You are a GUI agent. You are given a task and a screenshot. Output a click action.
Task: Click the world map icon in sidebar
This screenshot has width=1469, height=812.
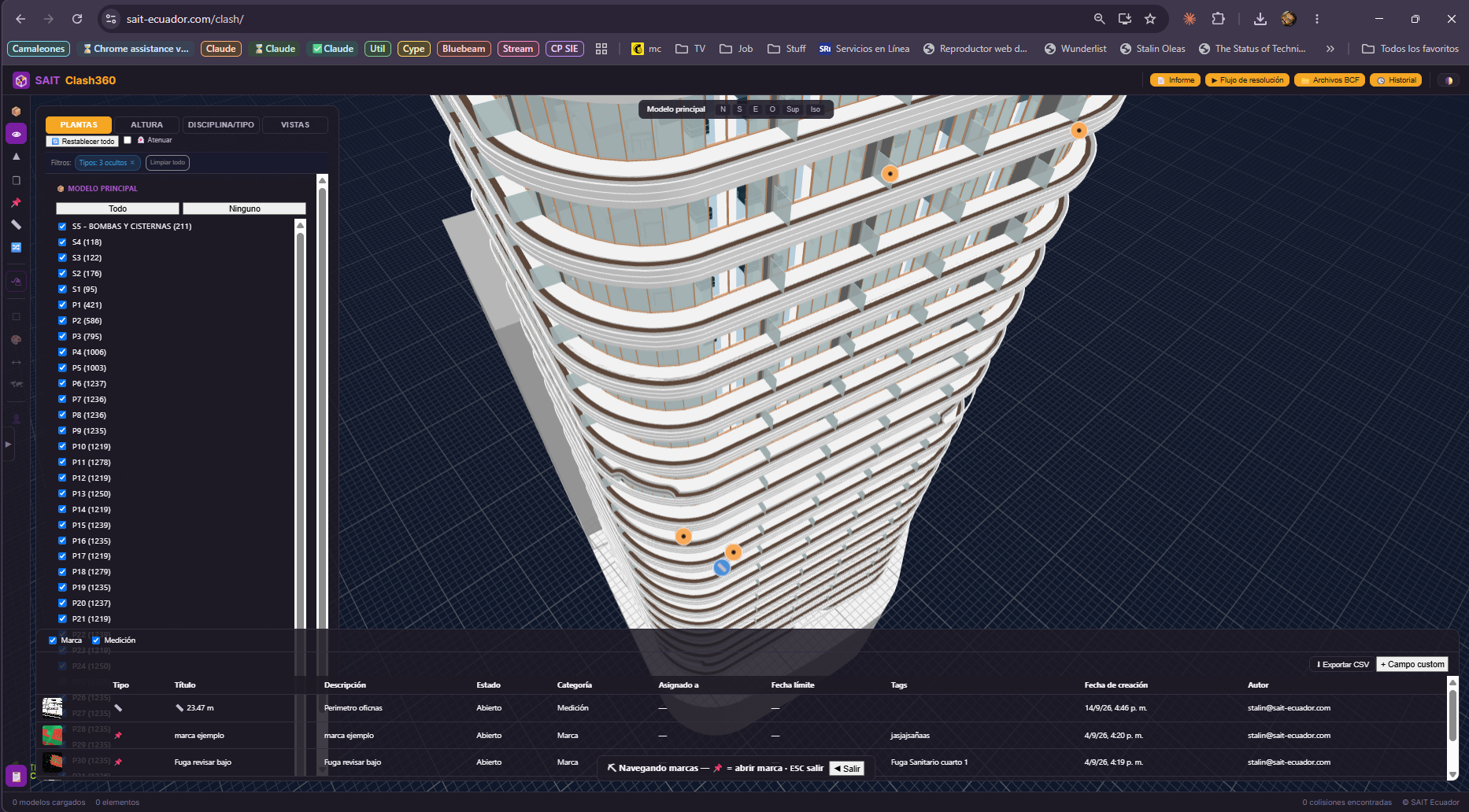[16, 385]
